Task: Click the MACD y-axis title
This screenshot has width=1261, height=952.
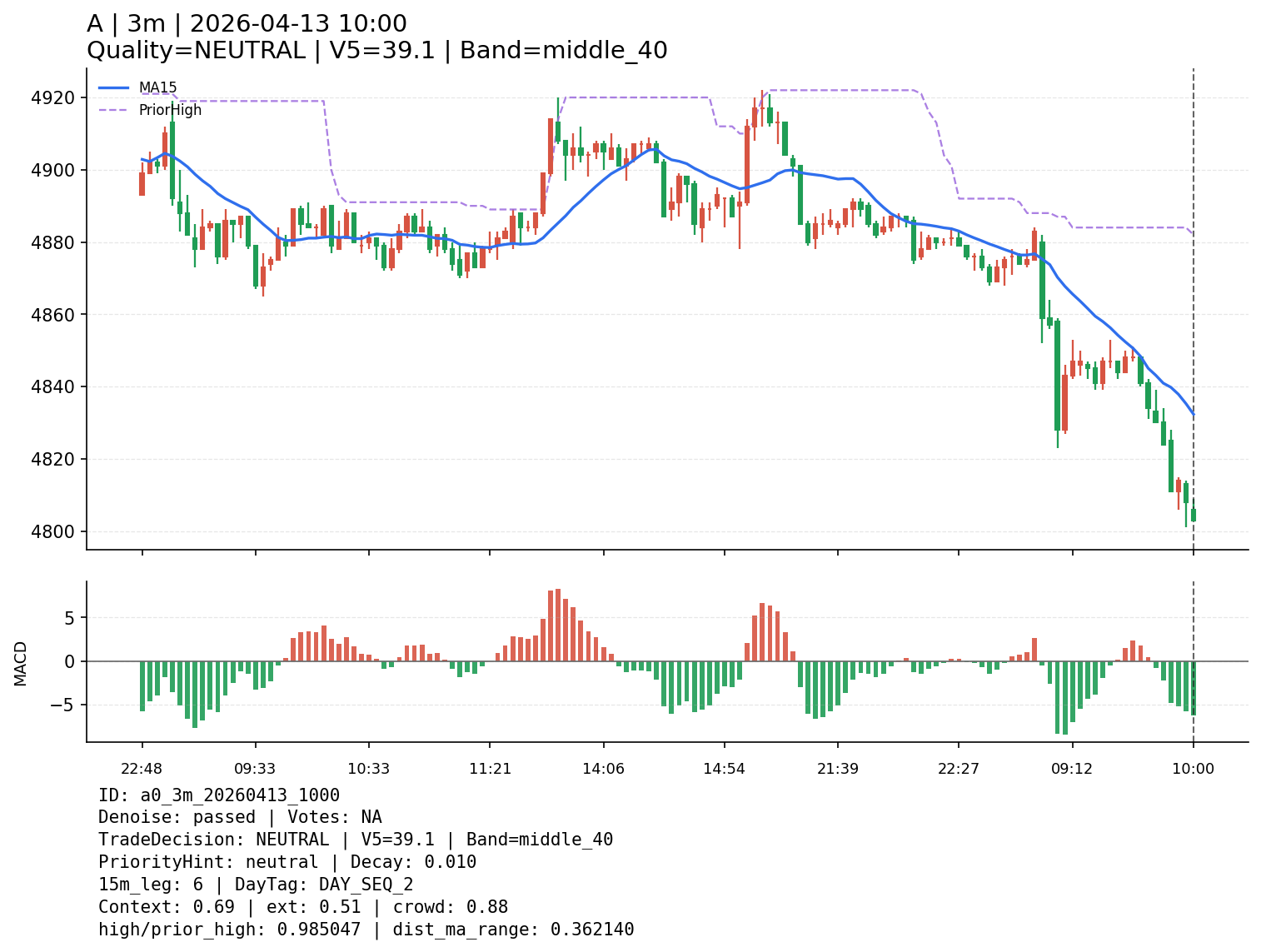Action: 21,663
